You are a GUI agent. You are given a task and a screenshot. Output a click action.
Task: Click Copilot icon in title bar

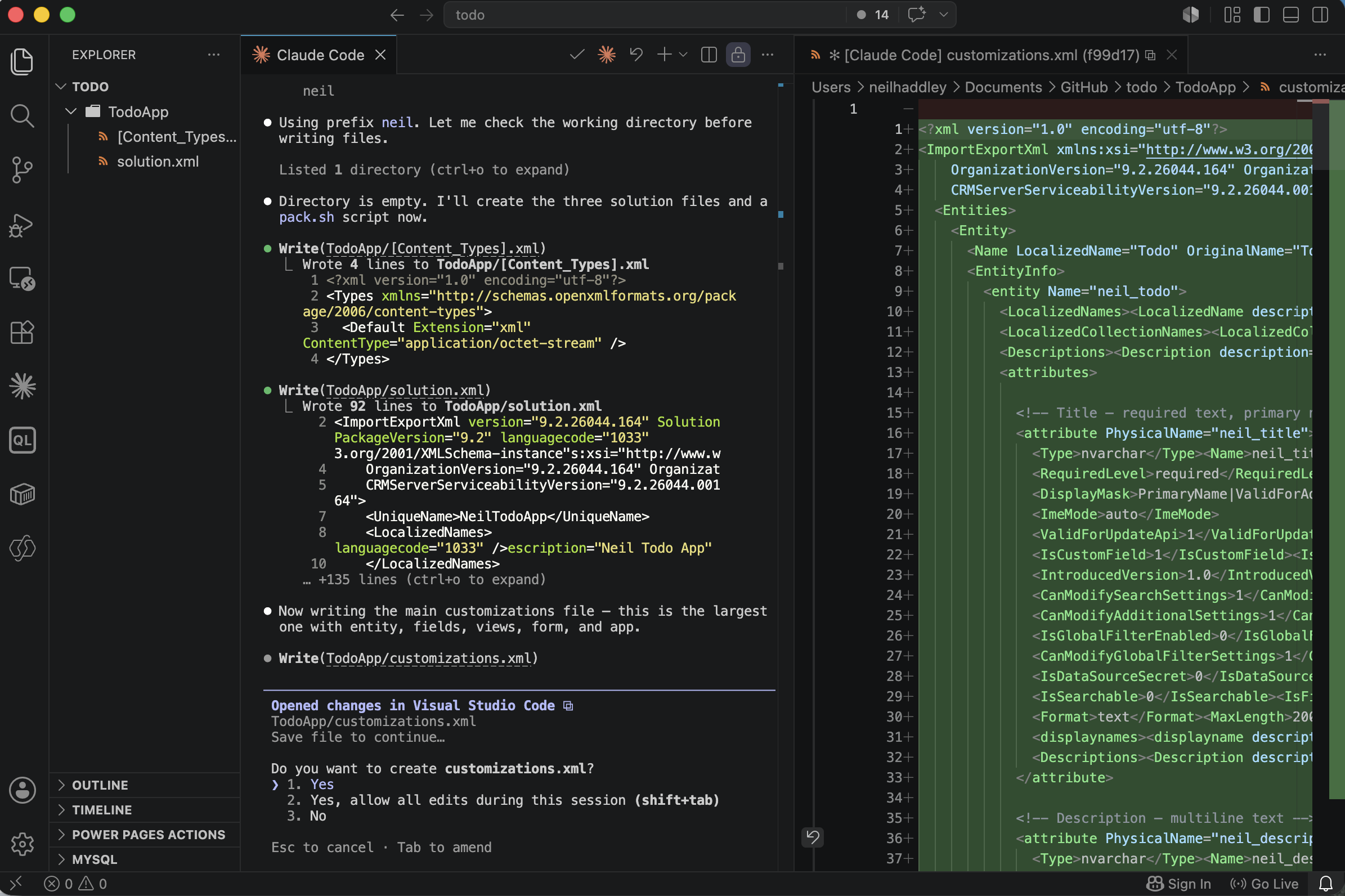[x=1190, y=15]
